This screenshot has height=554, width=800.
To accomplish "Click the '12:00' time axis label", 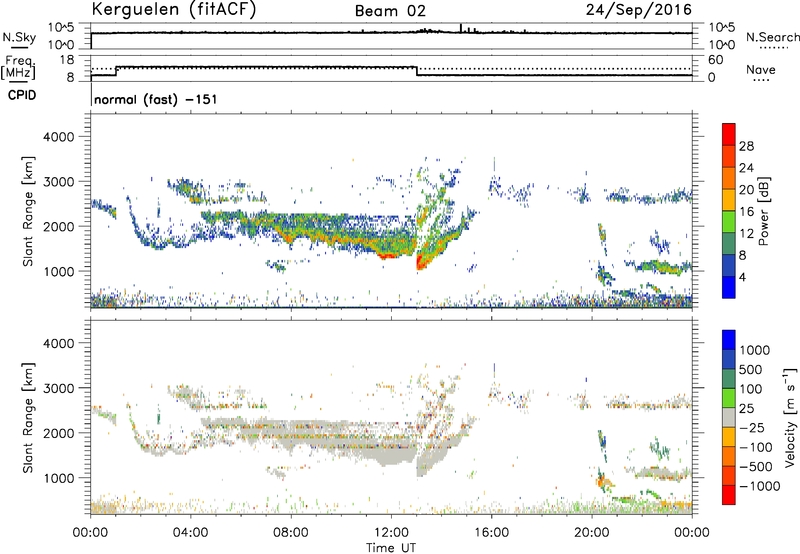I will click(391, 533).
